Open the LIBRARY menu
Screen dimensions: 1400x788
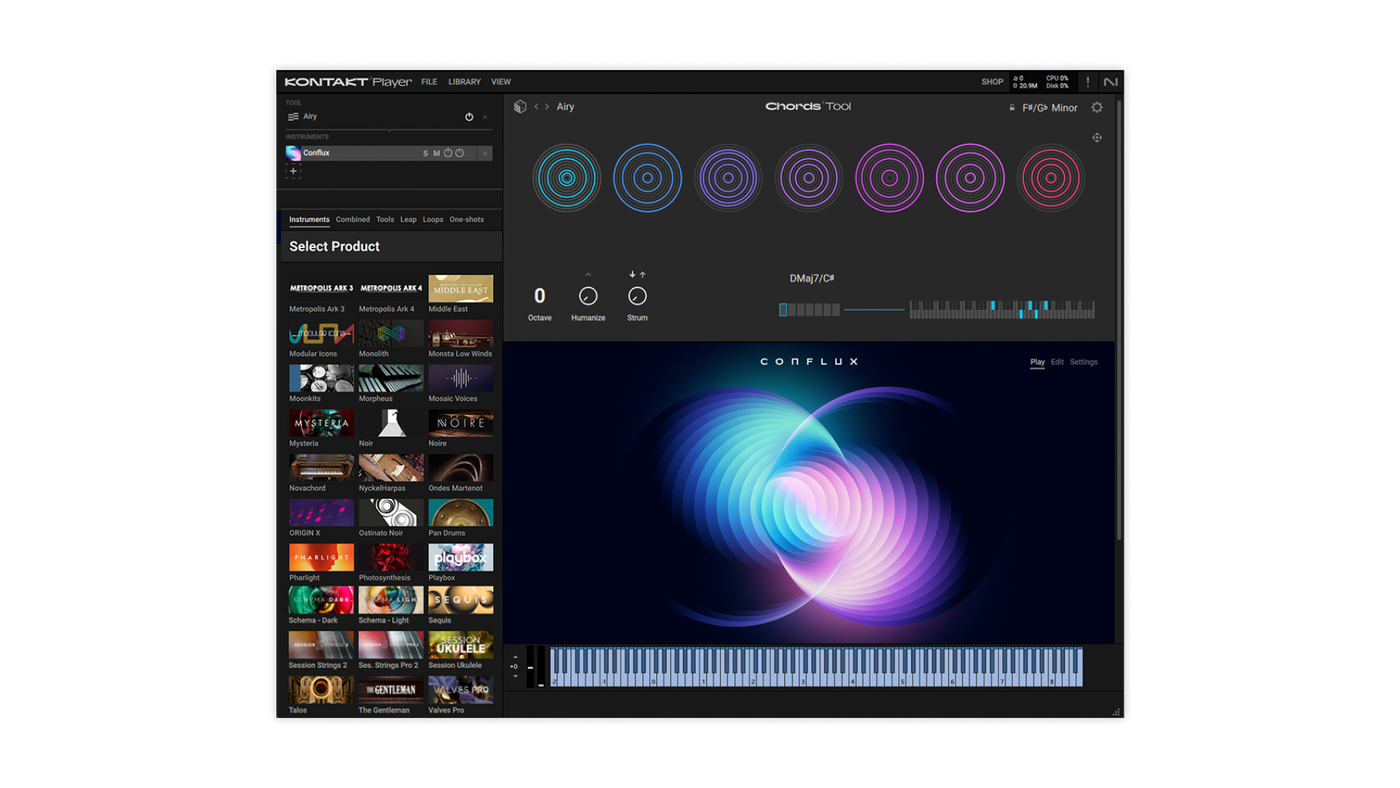[x=464, y=82]
